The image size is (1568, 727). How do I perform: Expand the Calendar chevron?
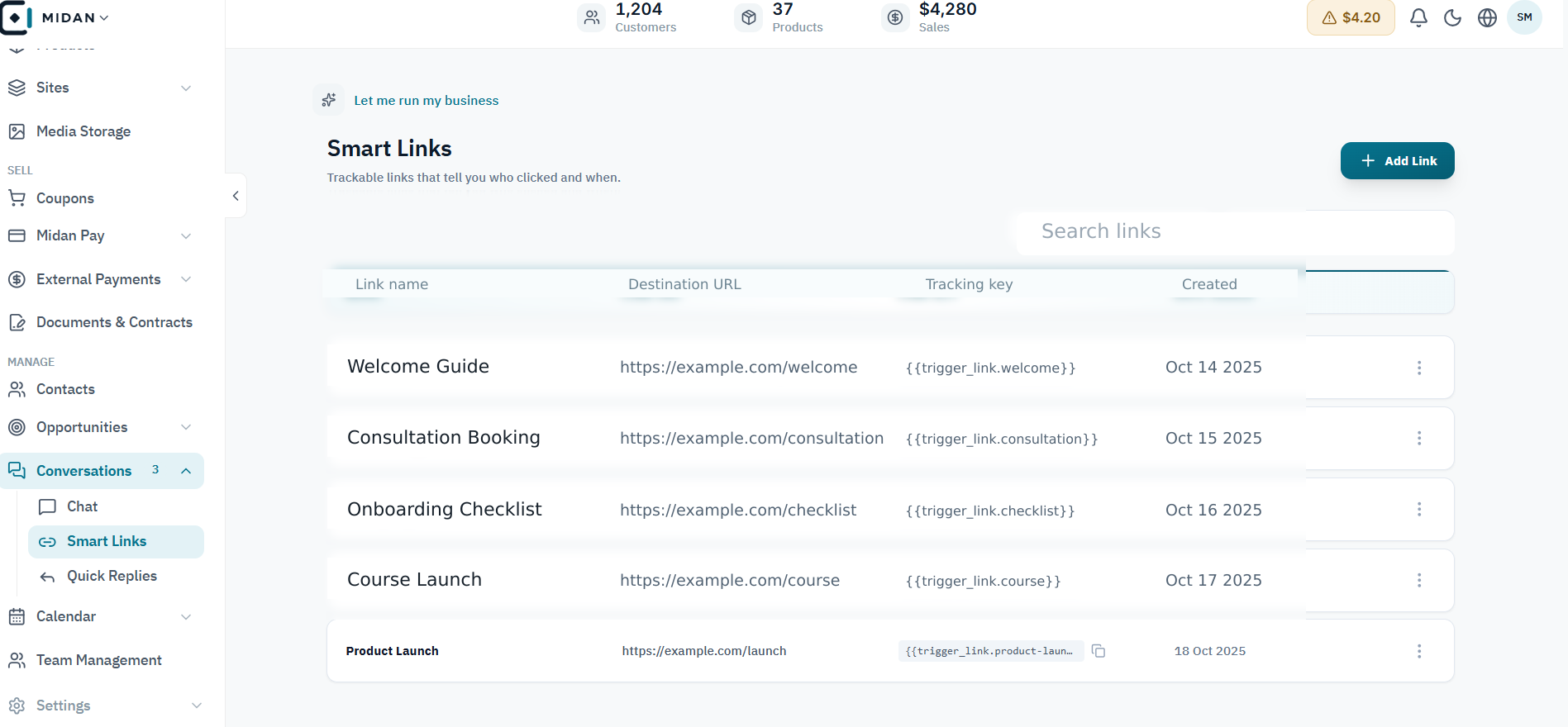click(x=186, y=617)
